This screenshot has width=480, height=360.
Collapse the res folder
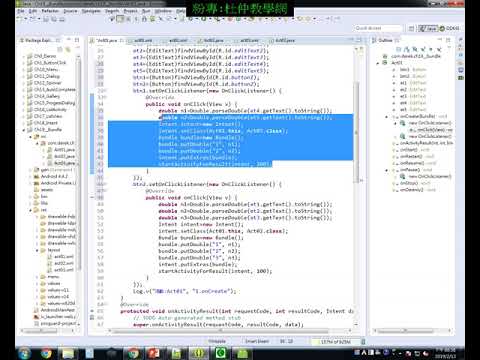(x=30, y=210)
